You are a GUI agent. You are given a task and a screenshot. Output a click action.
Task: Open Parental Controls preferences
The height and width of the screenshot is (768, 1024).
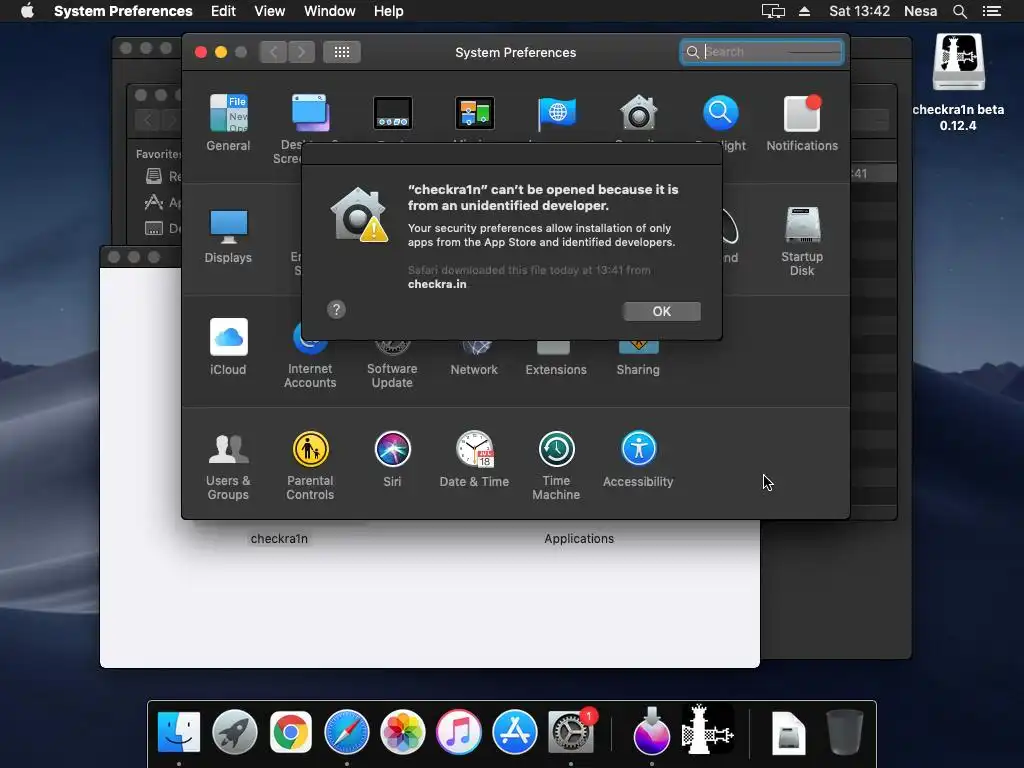[x=310, y=466]
